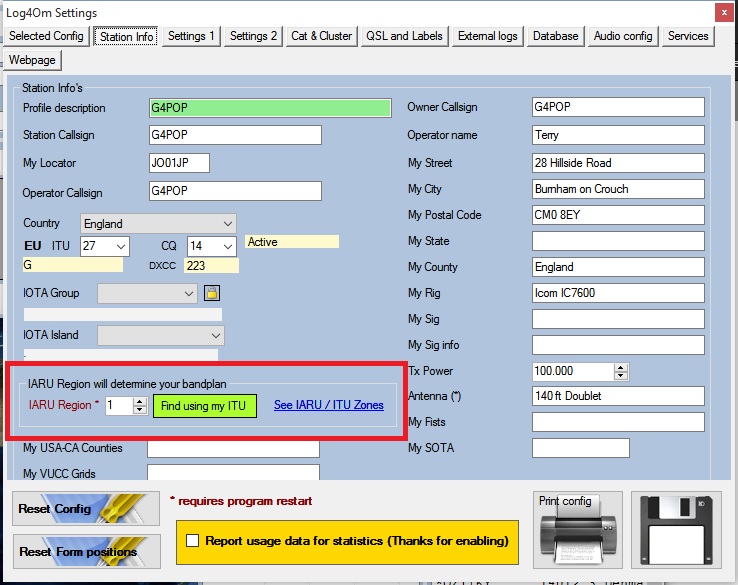This screenshot has width=738, height=585.
Task: Click the Tx Power value 100.000
Action: 573,371
